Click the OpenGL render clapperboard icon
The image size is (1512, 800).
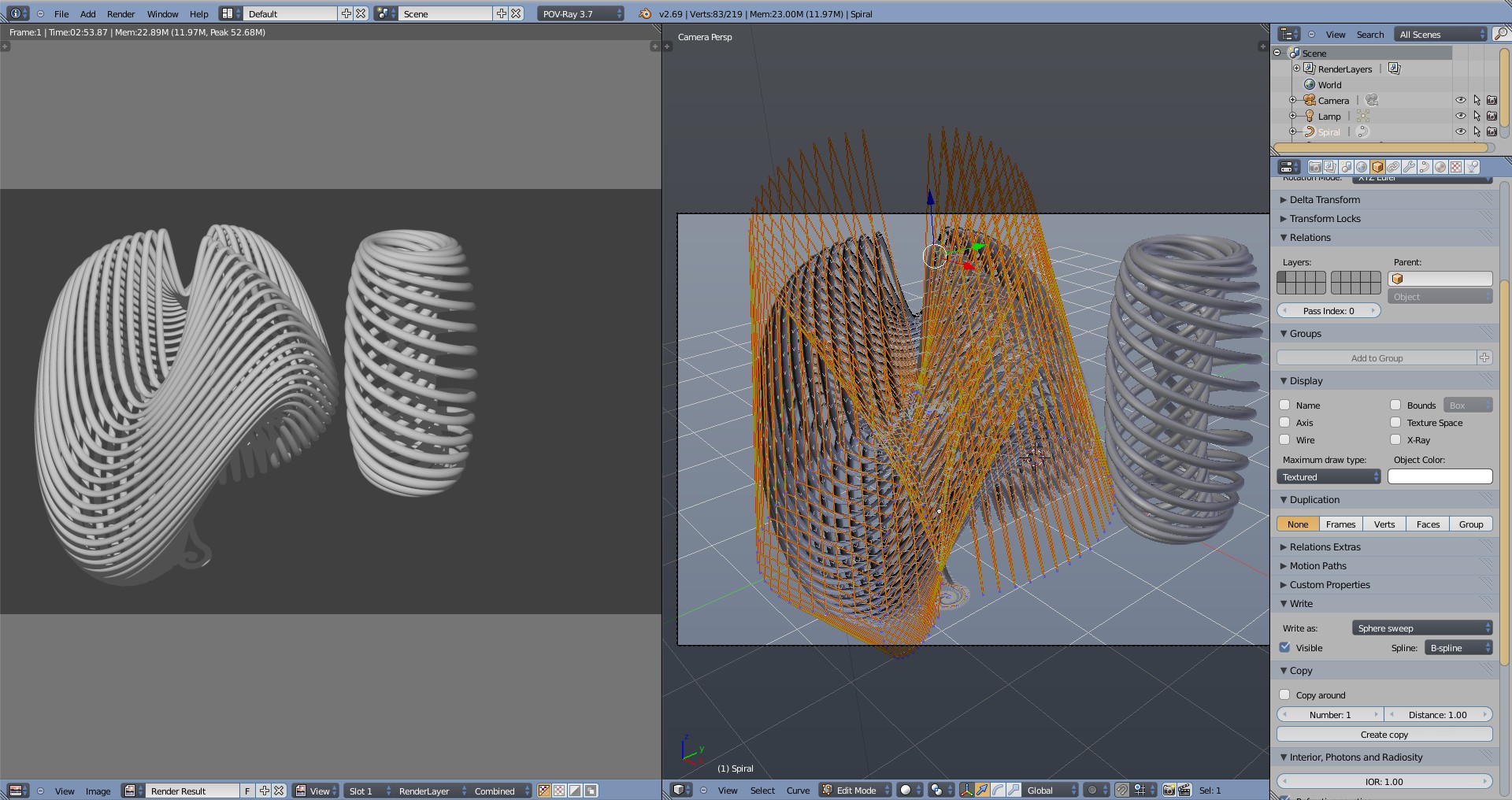pyautogui.click(x=1184, y=790)
